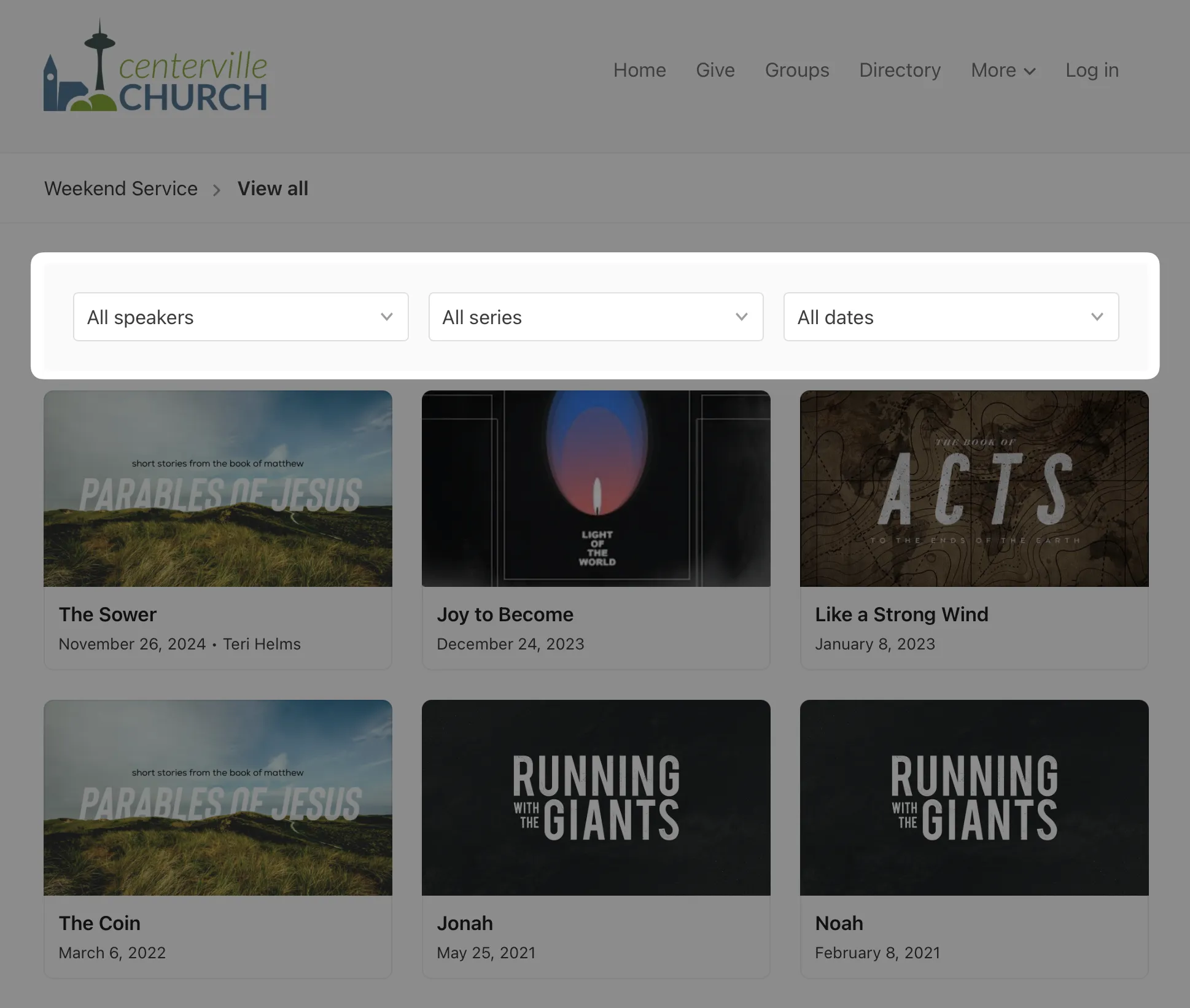Viewport: 1190px width, 1008px height.
Task: Open the Directory page
Action: [900, 70]
